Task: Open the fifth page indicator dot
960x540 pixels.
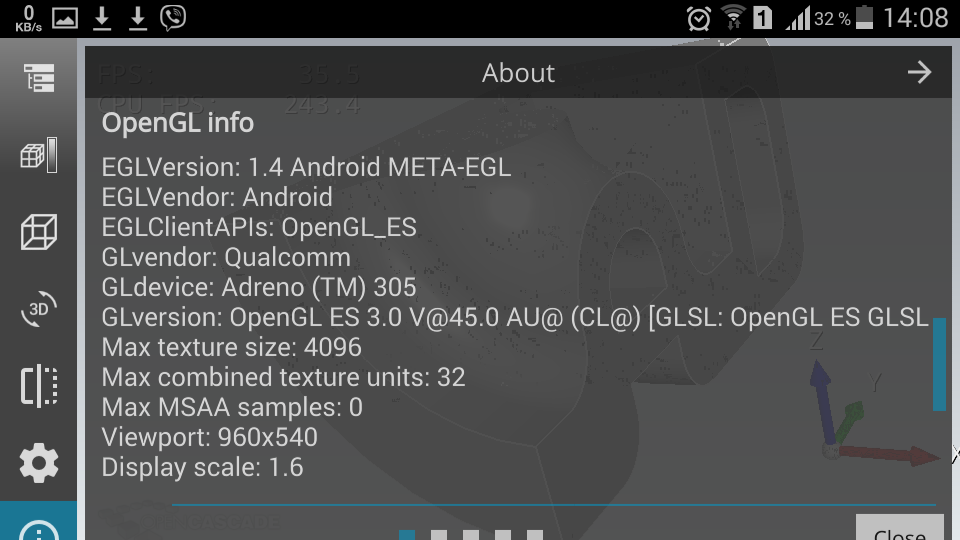Action: tap(535, 535)
